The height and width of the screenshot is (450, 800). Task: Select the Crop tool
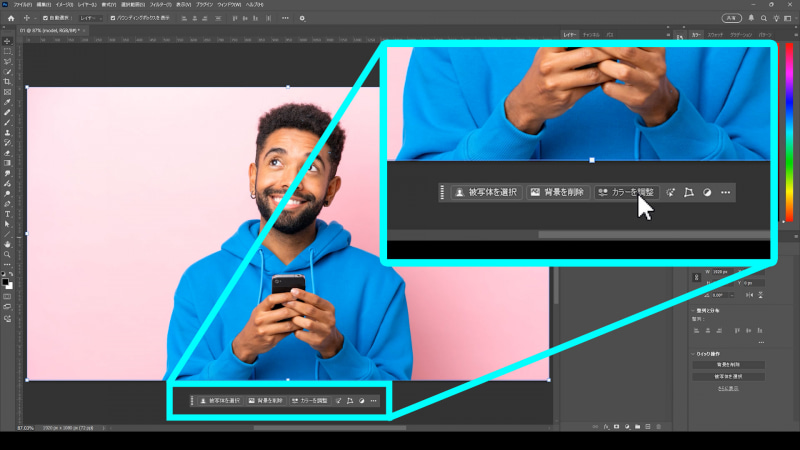(x=7, y=82)
